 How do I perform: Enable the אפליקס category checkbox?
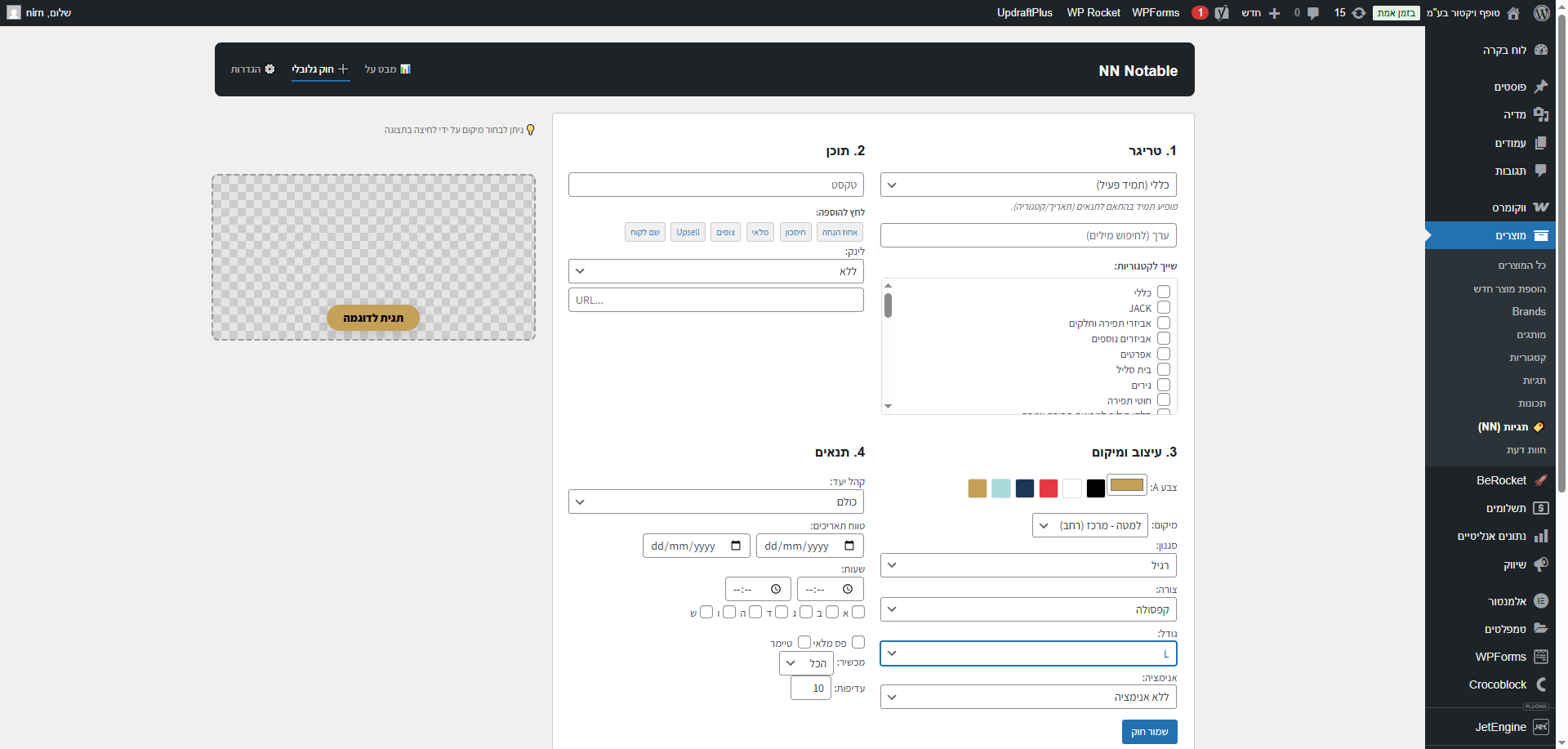1164,354
